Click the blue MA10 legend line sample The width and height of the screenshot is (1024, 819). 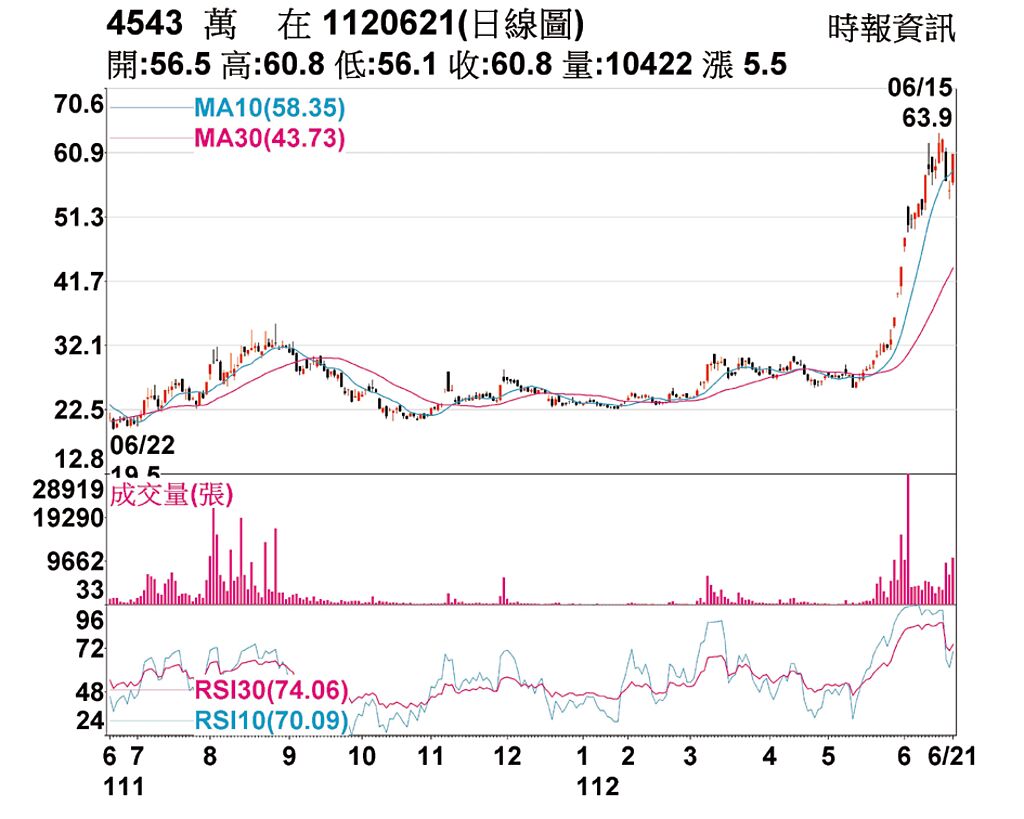[x=150, y=107]
